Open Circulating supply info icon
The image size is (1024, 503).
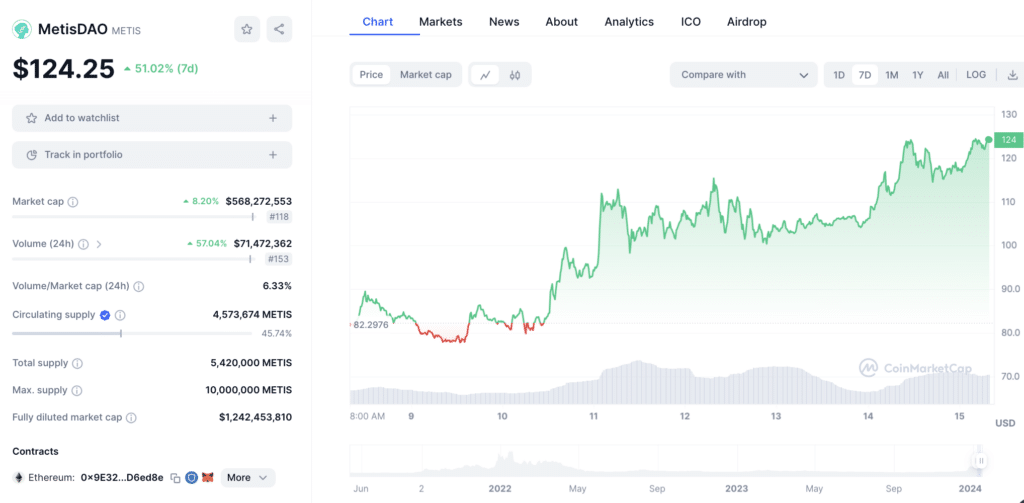coord(120,315)
